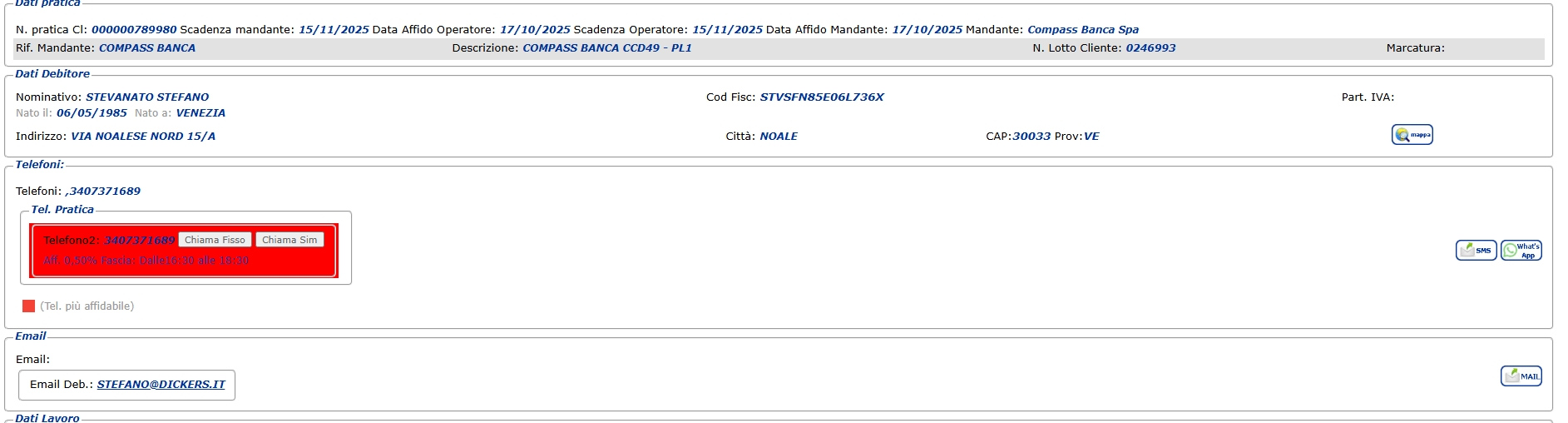This screenshot has height=423, width=1568.
Task: Select the address VIA NOALESE NORD 15/A
Action: 143,137
